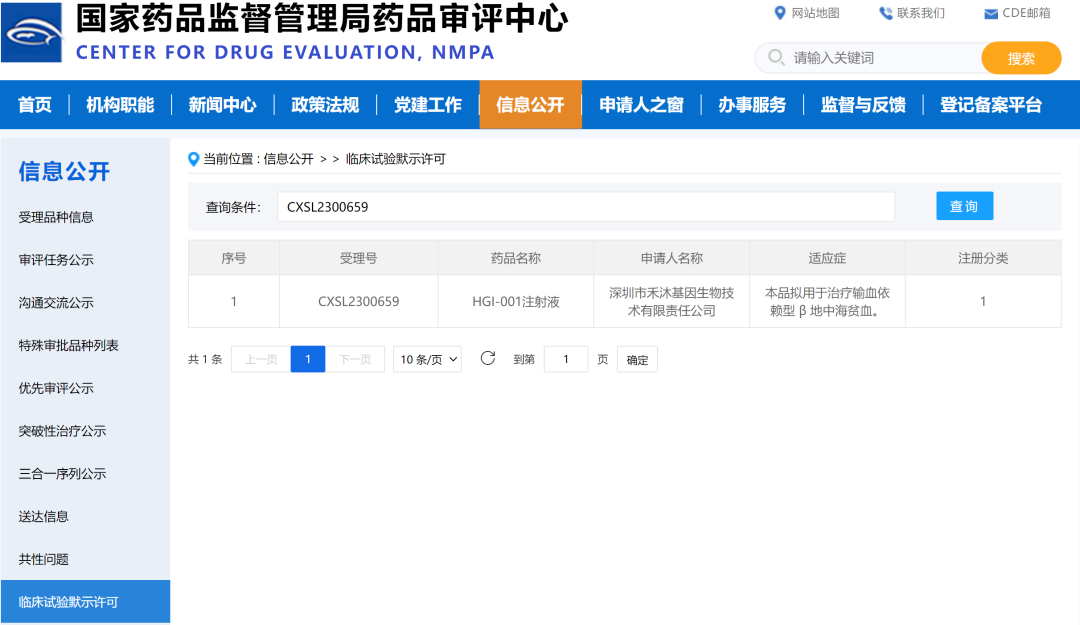1080x625 pixels.
Task: Click the breadcrumb location pin icon
Action: 193,158
